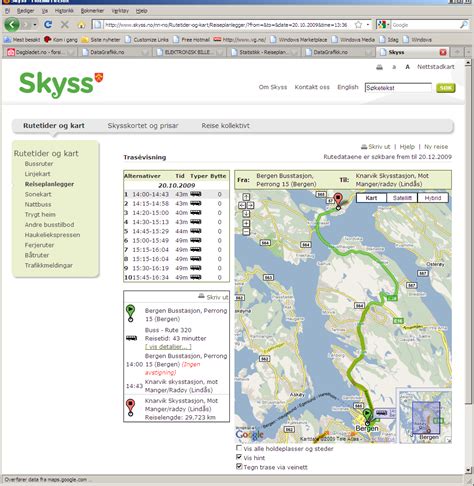Open search engine selector dropdown
Screen dimensions: 474x486
click(383, 25)
